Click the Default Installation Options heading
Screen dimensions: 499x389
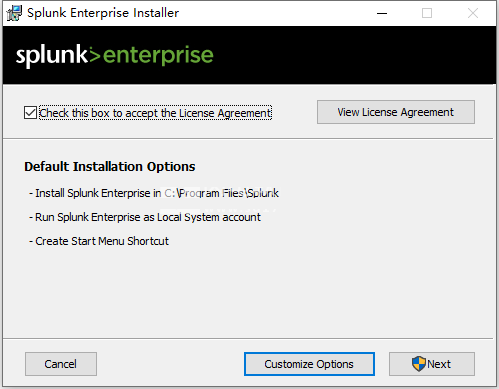click(110, 167)
